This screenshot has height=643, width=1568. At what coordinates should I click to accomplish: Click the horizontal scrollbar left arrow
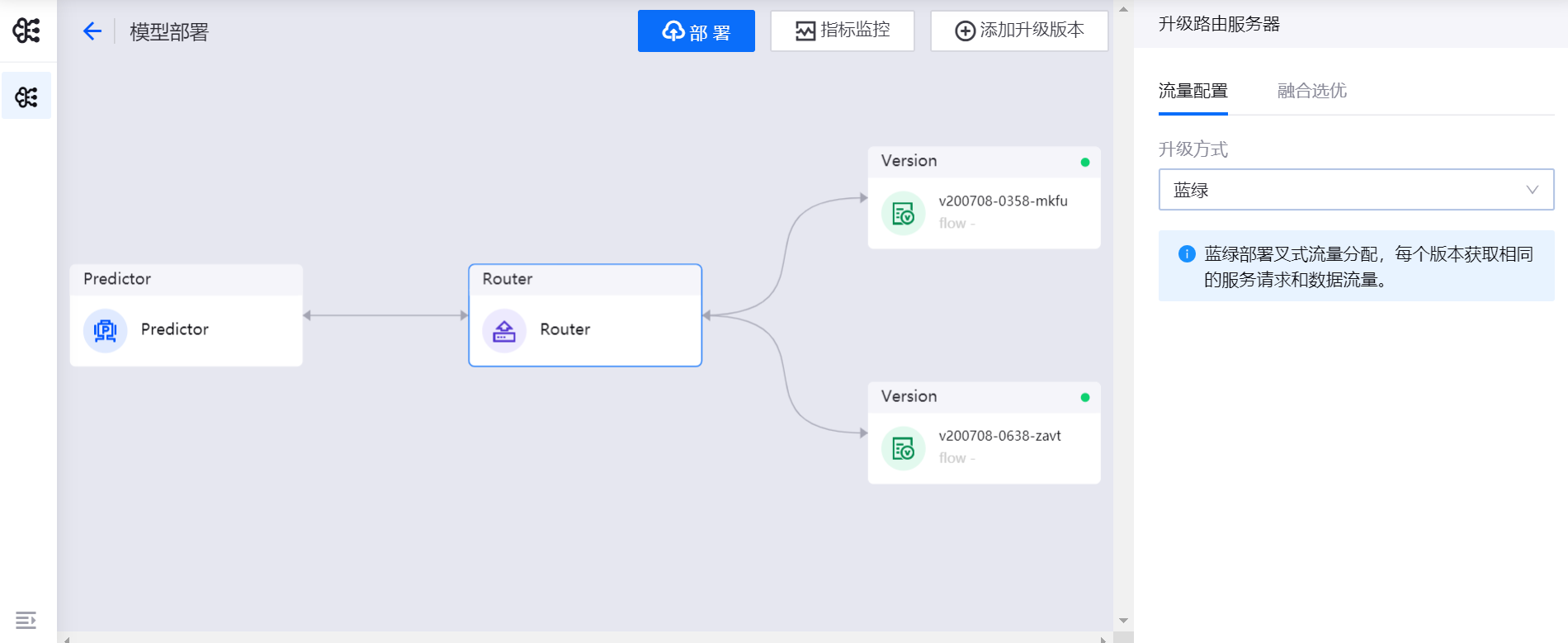point(67,639)
